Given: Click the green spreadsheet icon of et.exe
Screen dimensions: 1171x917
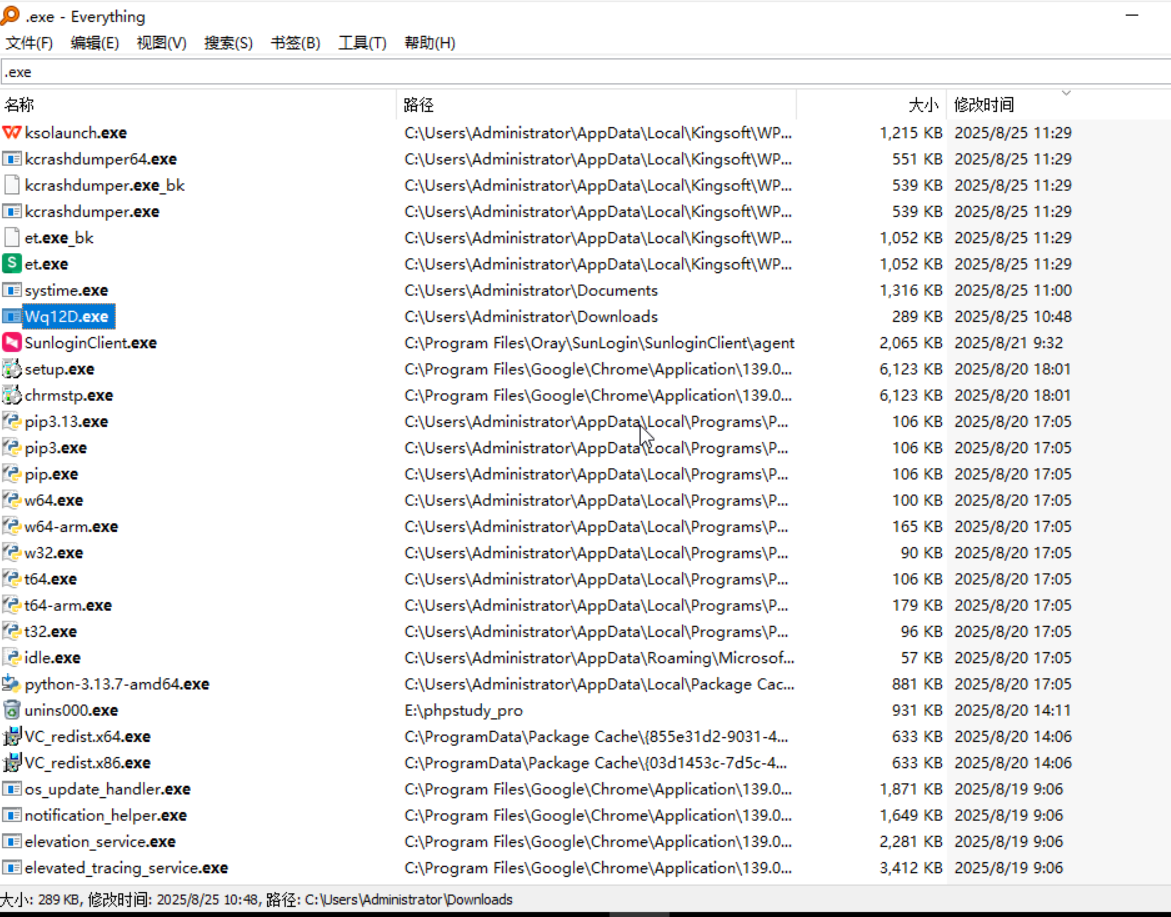Looking at the screenshot, I should 12,263.
